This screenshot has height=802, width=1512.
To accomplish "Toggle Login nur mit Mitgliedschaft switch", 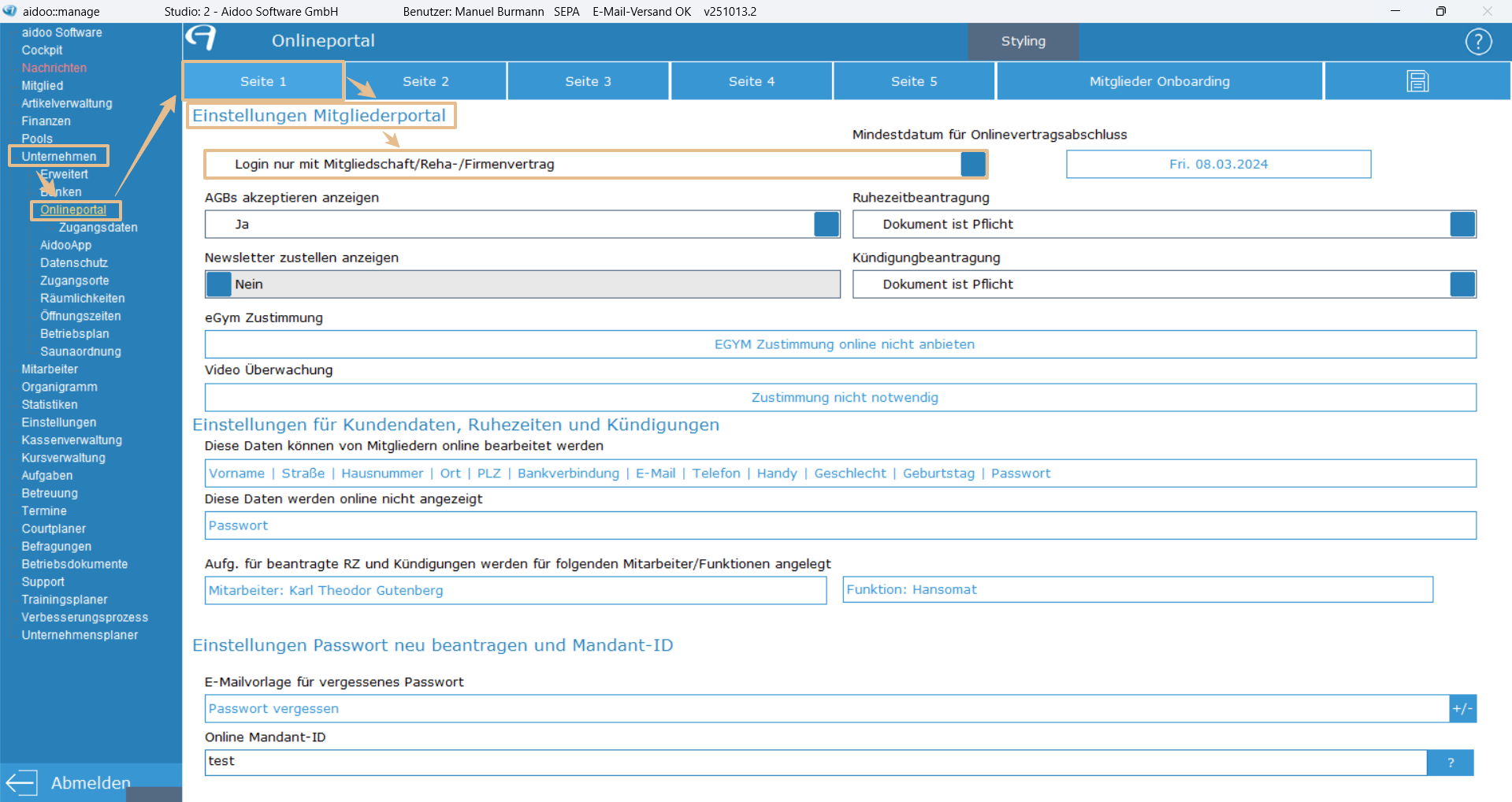I will (x=973, y=164).
